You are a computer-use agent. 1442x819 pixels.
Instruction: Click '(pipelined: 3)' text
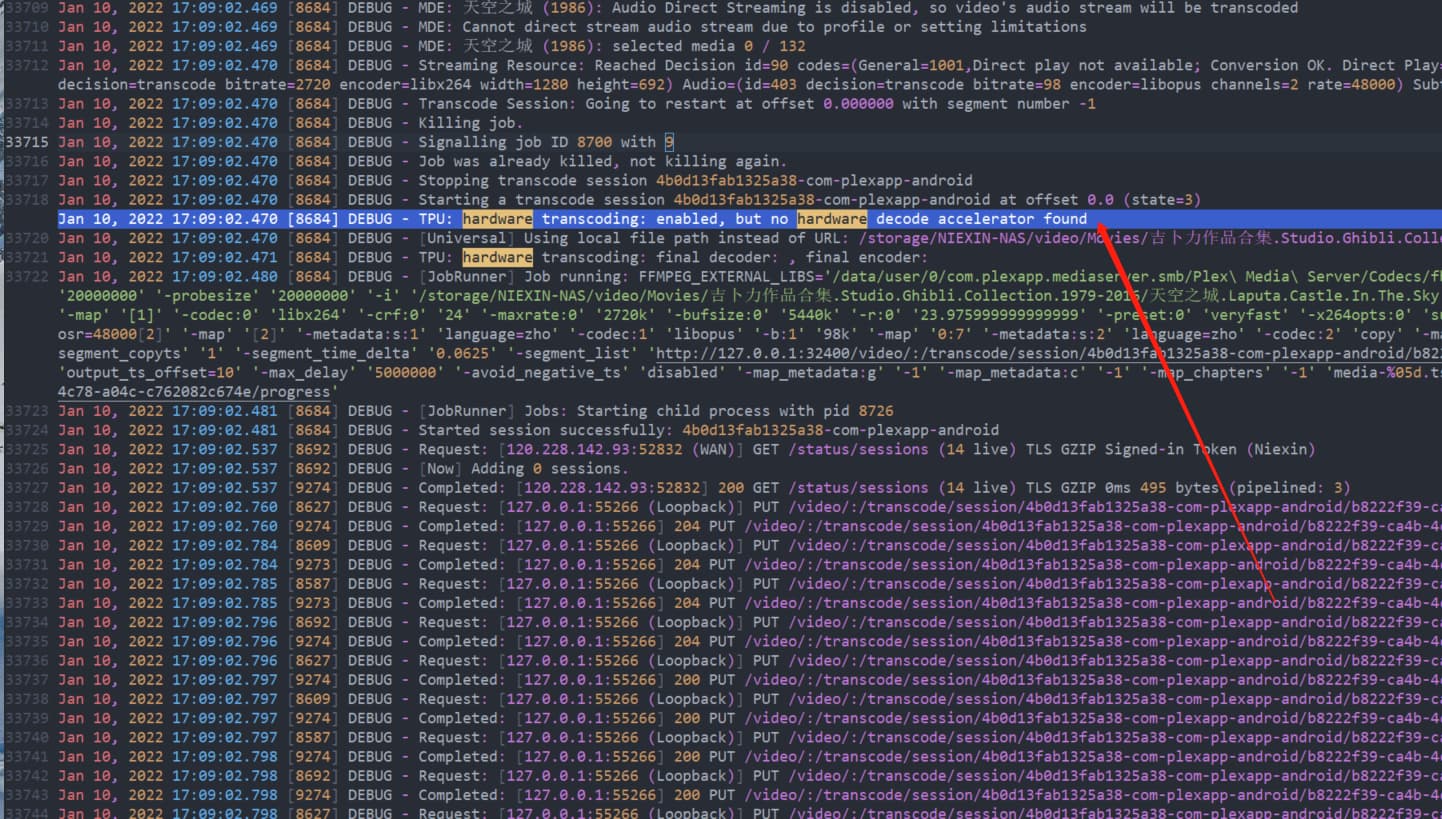(x=1290, y=488)
